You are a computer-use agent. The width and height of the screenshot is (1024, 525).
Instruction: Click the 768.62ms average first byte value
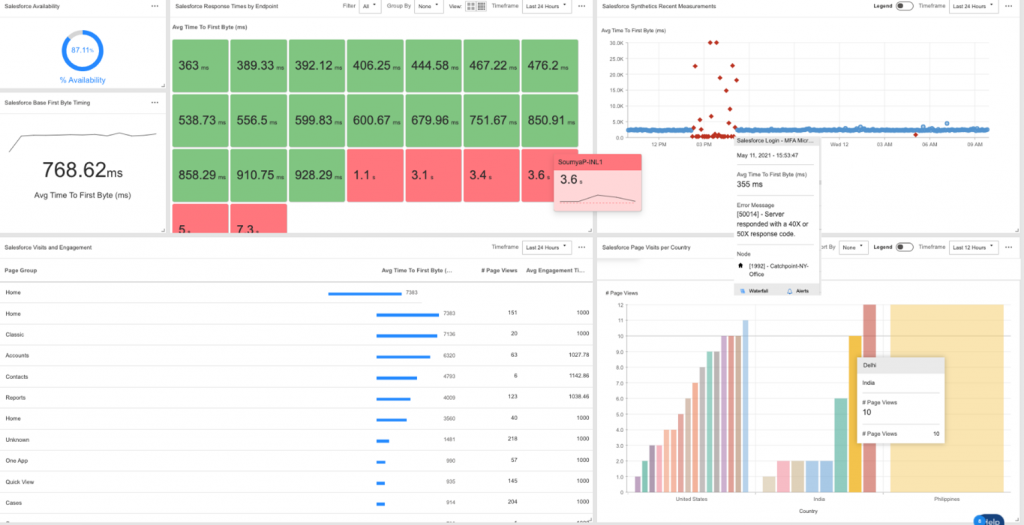pyautogui.click(x=82, y=170)
